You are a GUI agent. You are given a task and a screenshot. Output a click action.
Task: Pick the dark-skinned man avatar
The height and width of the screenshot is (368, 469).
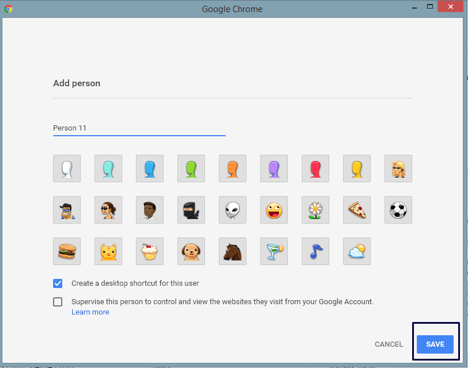tap(150, 210)
